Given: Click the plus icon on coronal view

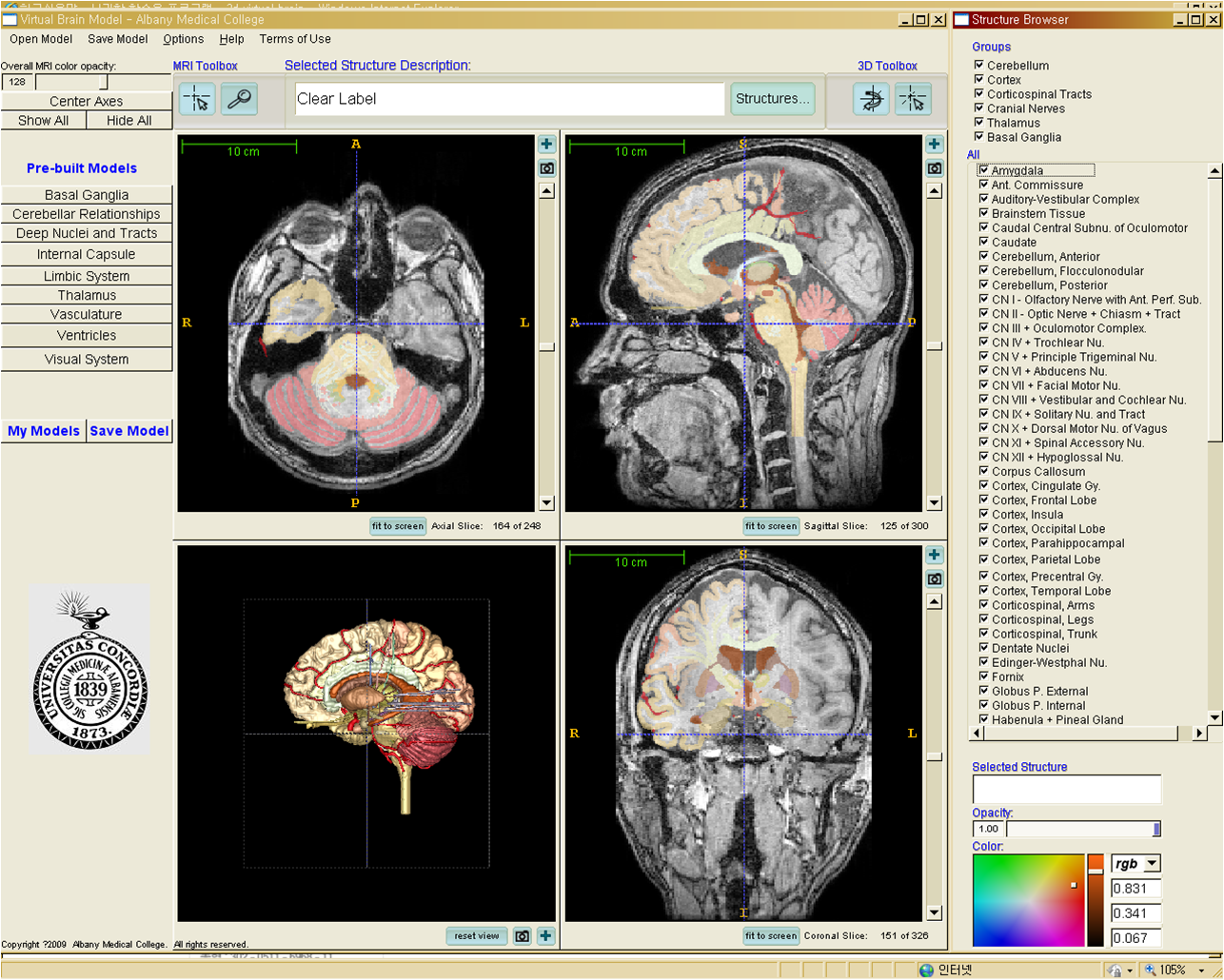Looking at the screenshot, I should point(934,556).
